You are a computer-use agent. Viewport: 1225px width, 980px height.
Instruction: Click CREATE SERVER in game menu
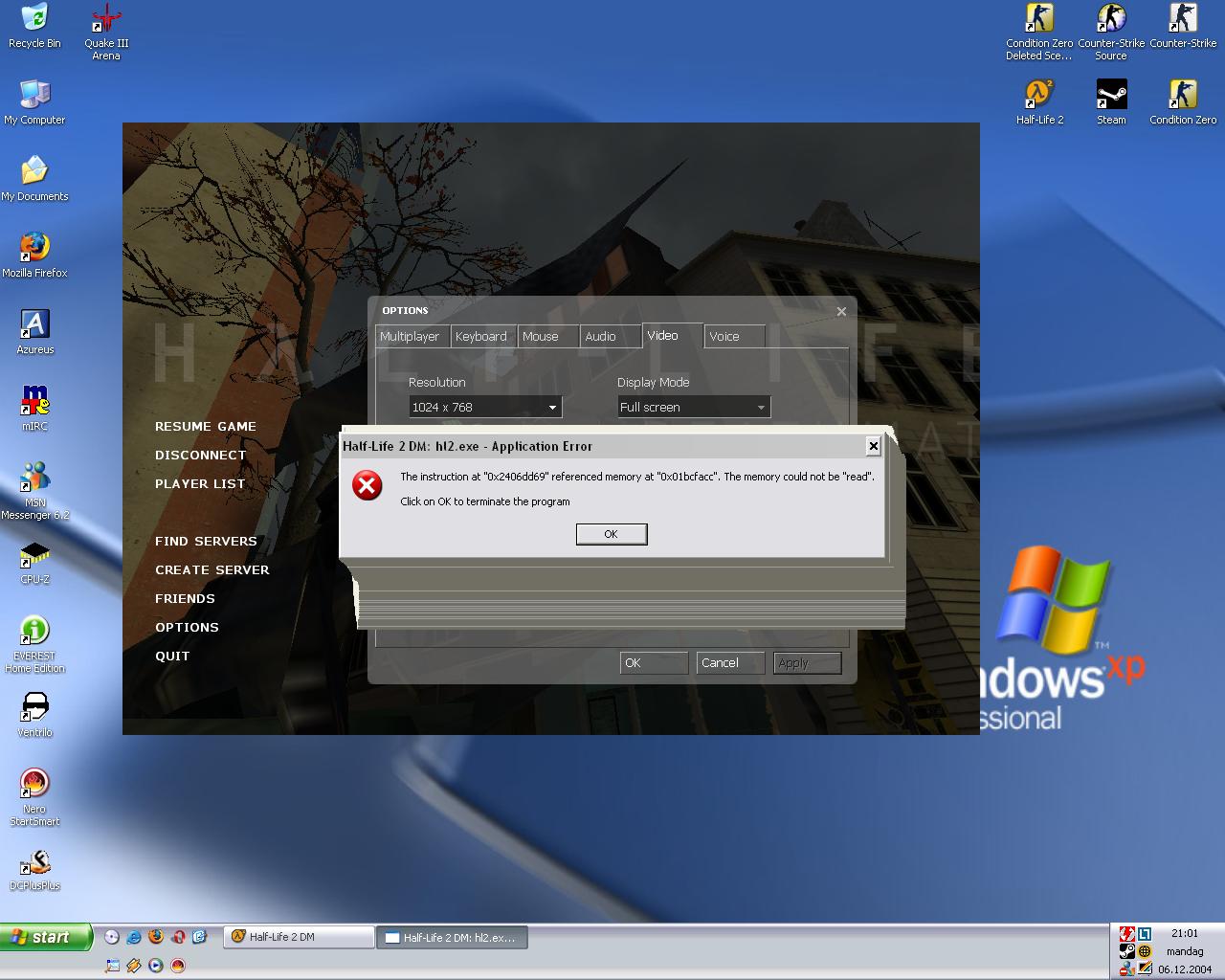[x=212, y=570]
